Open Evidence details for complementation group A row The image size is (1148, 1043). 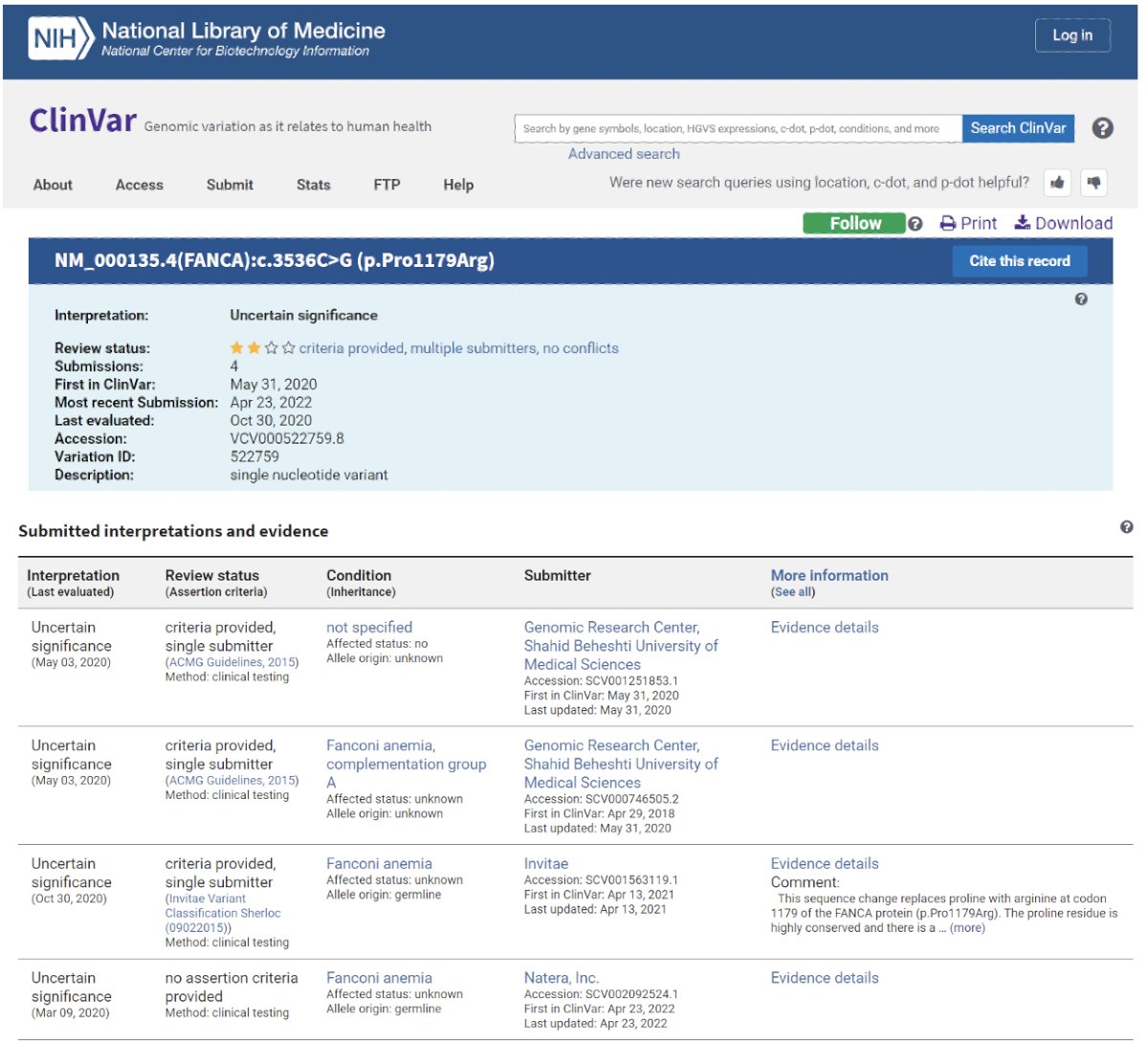coord(825,745)
